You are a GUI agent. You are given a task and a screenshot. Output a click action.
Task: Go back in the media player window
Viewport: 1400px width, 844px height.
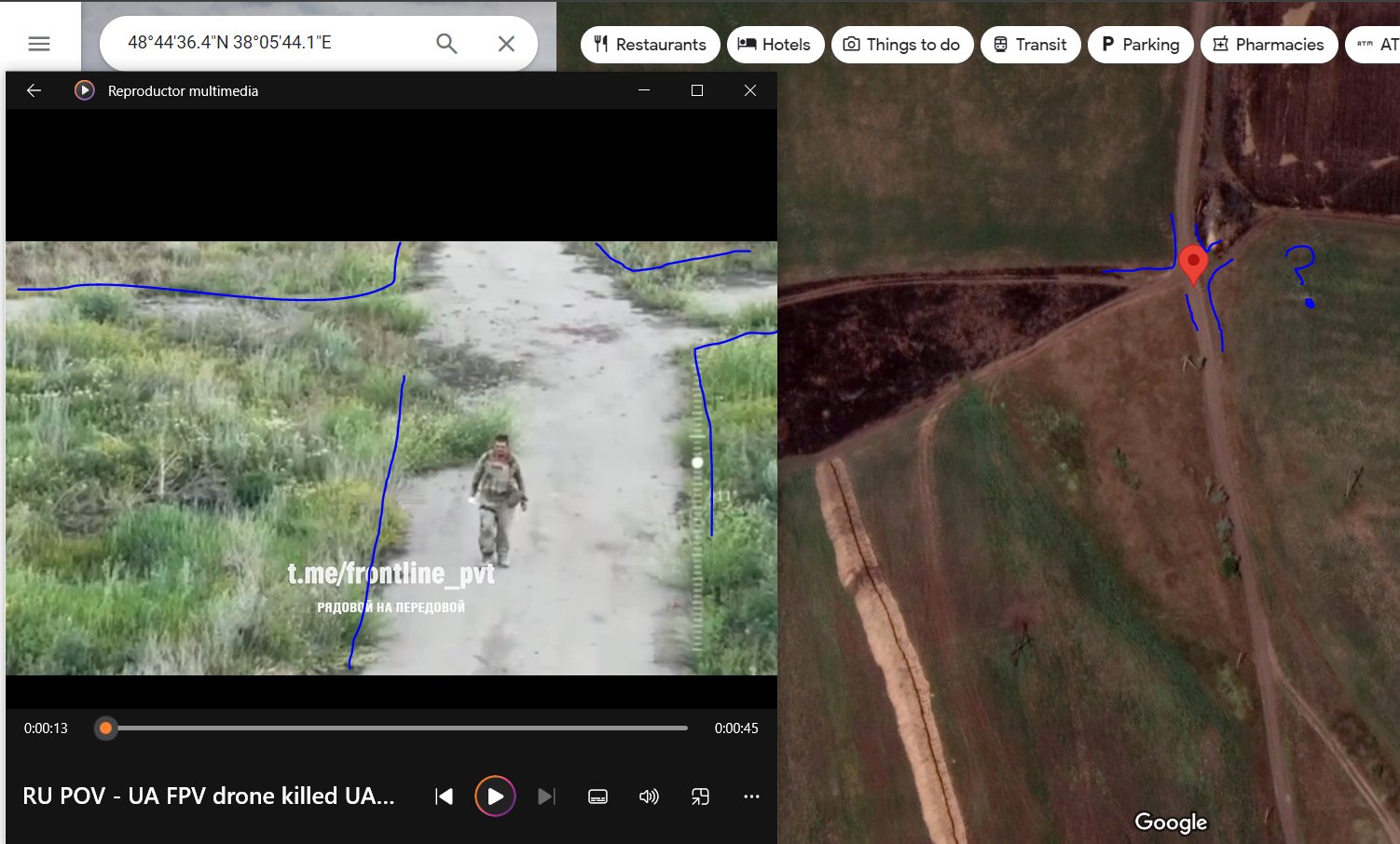(34, 90)
